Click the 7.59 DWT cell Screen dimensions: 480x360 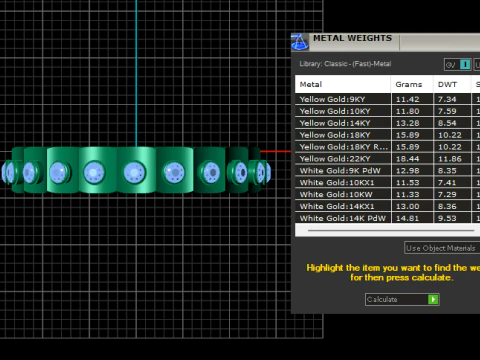[x=452, y=111]
